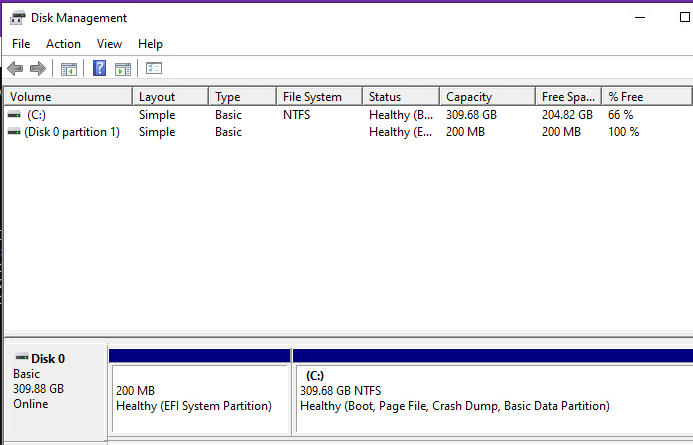The image size is (693, 445).
Task: Click the drive icon beside Disk 0 partition 1
Action: click(14, 132)
